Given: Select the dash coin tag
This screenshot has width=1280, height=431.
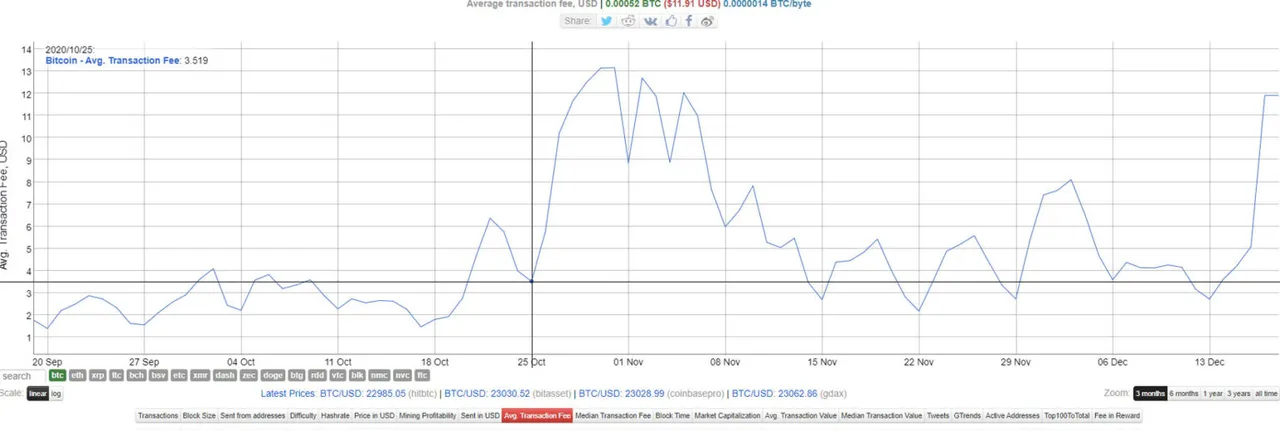Looking at the screenshot, I should (x=225, y=376).
